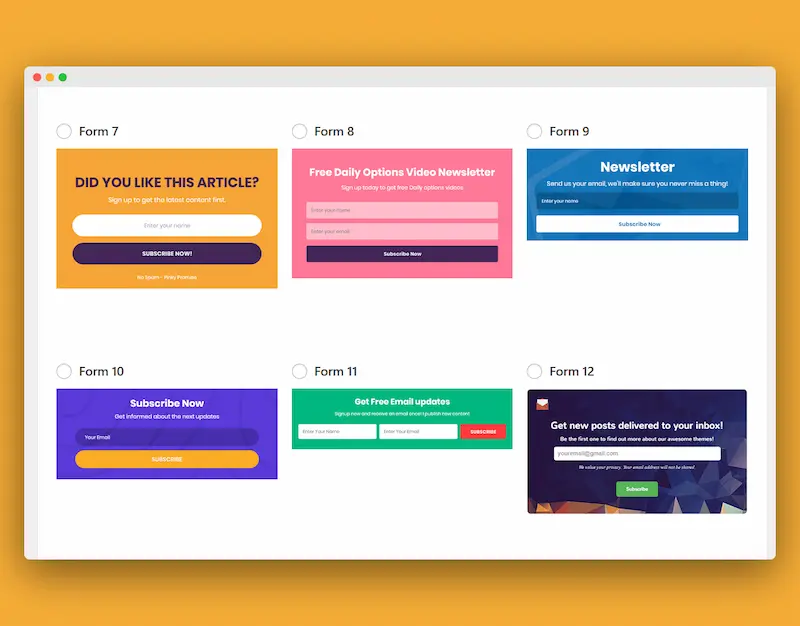800x626 pixels.
Task: Click 'Enter your name' in the blue Newsletter form
Action: click(x=638, y=201)
